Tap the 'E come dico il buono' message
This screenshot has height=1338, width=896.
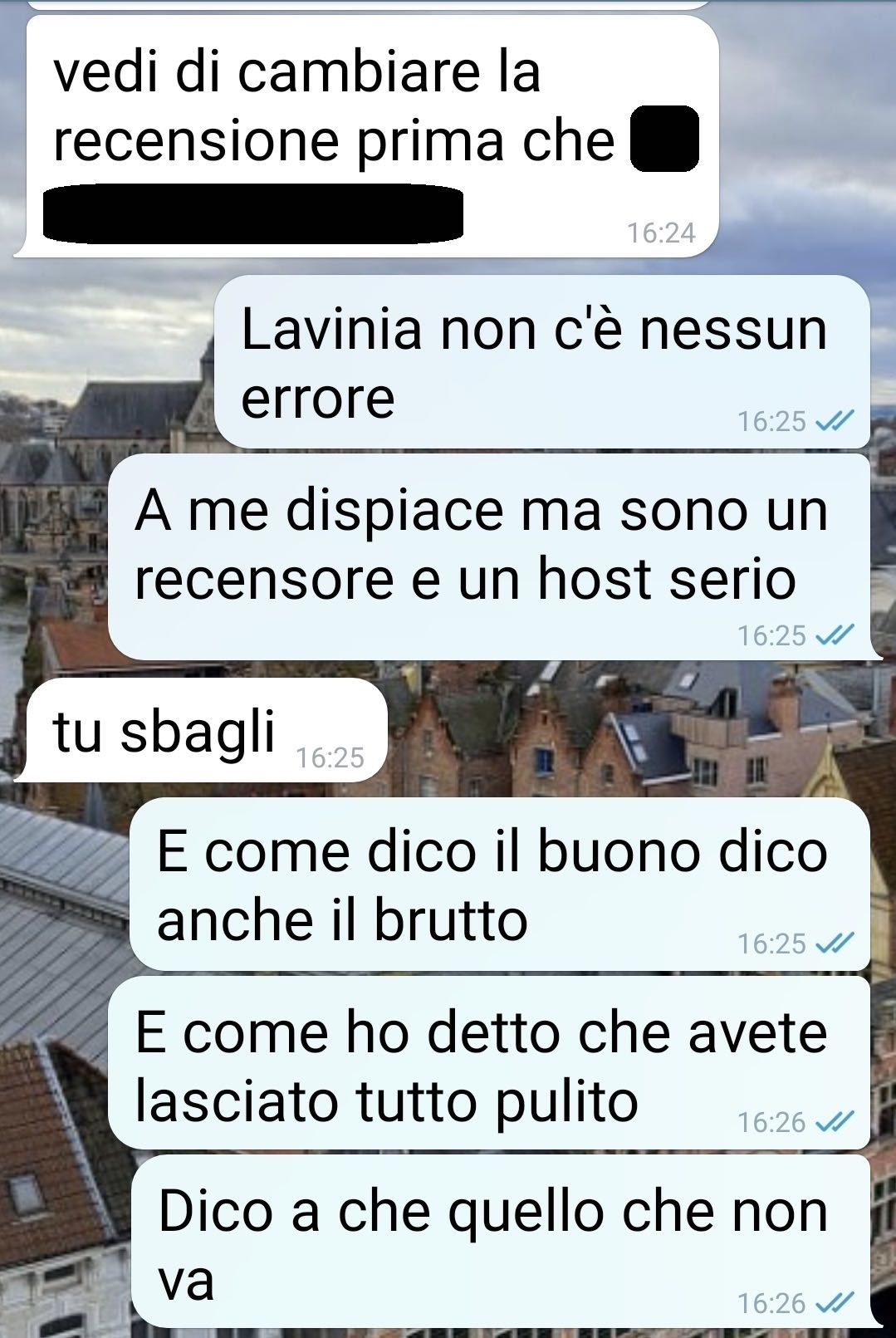coord(500,885)
